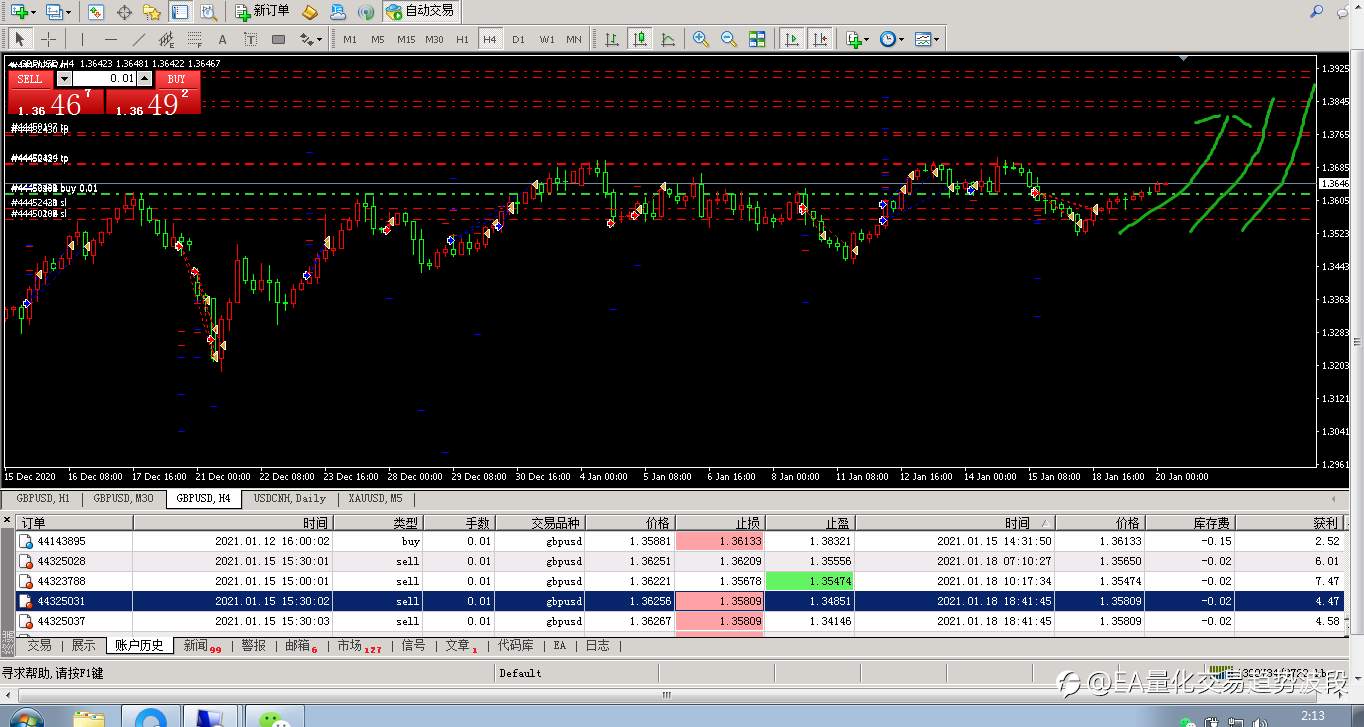The image size is (1364, 727).
Task: Open the 市场 market tab
Action: pos(359,646)
